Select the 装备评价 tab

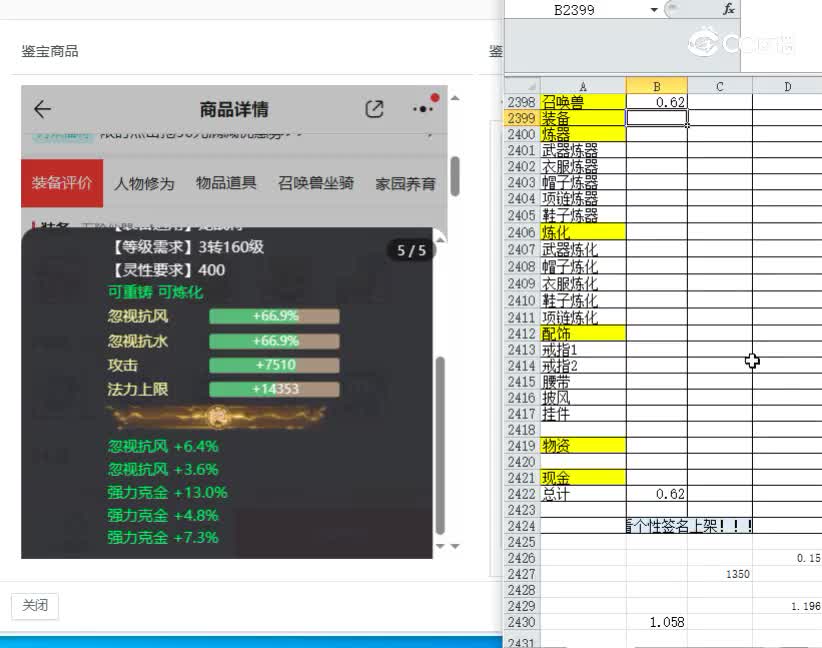[x=62, y=183]
